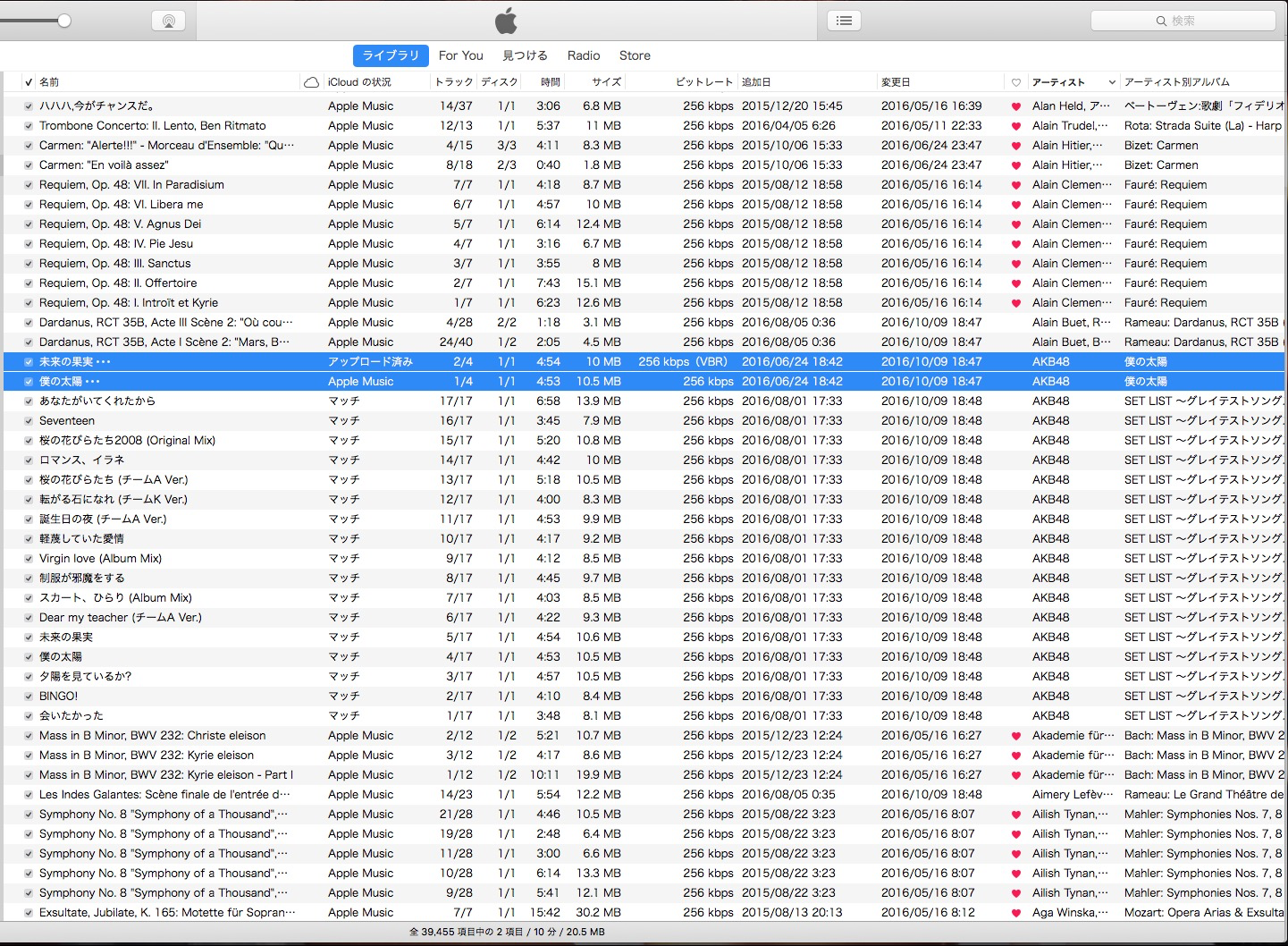Switch to the For You tab
Screen dimensions: 1288x946
coord(460,55)
